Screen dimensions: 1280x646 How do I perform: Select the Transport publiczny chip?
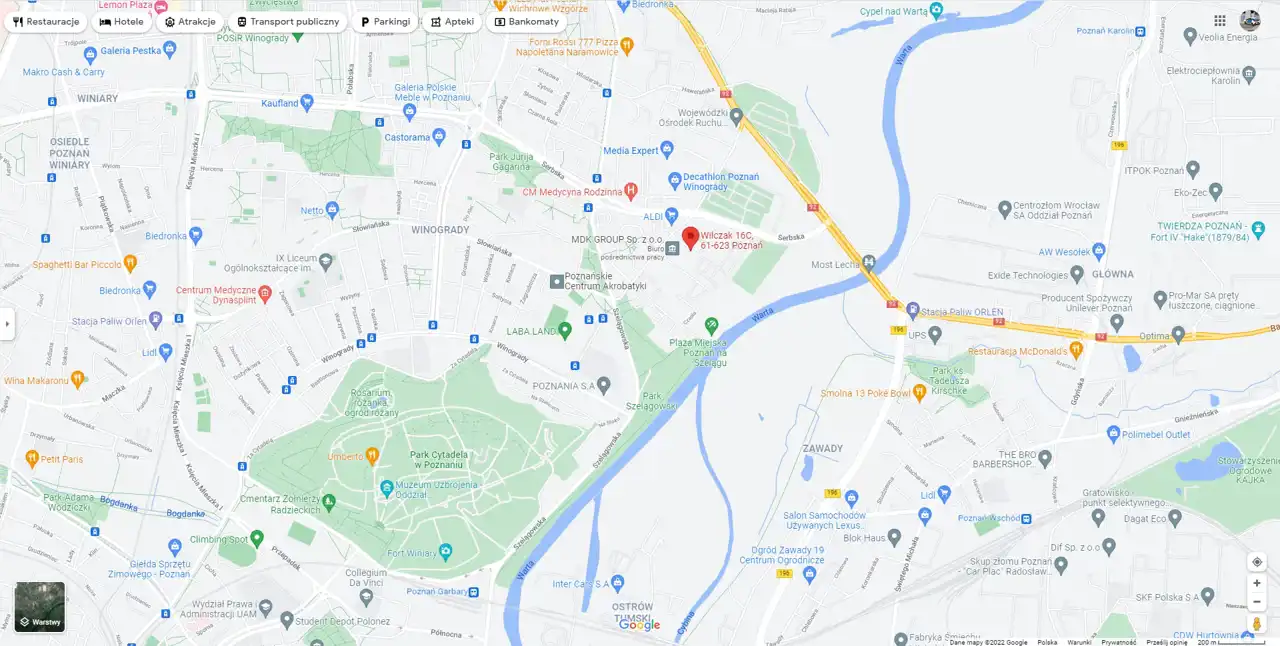(288, 22)
